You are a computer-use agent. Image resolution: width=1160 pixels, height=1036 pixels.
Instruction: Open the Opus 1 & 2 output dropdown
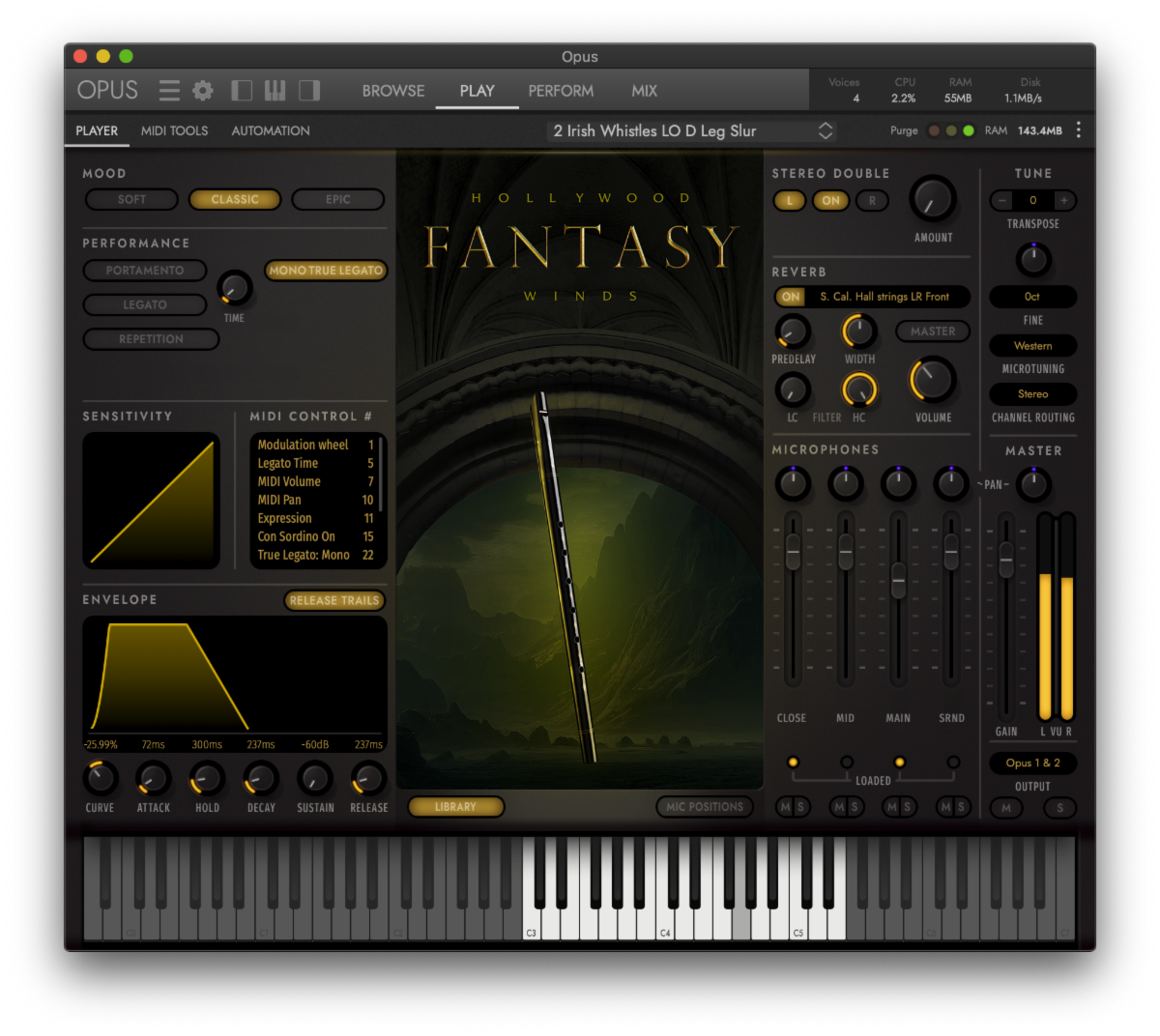pos(1032,763)
